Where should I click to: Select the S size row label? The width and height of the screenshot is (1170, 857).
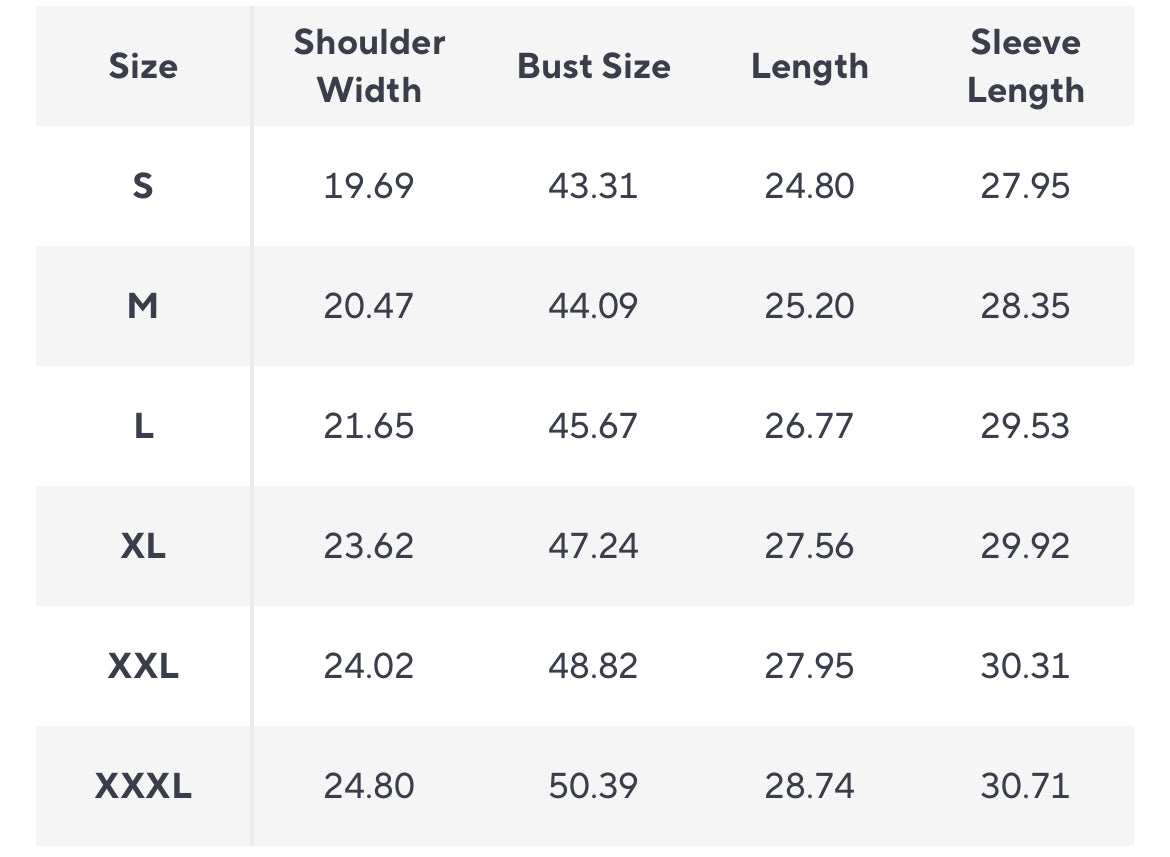[x=143, y=186]
